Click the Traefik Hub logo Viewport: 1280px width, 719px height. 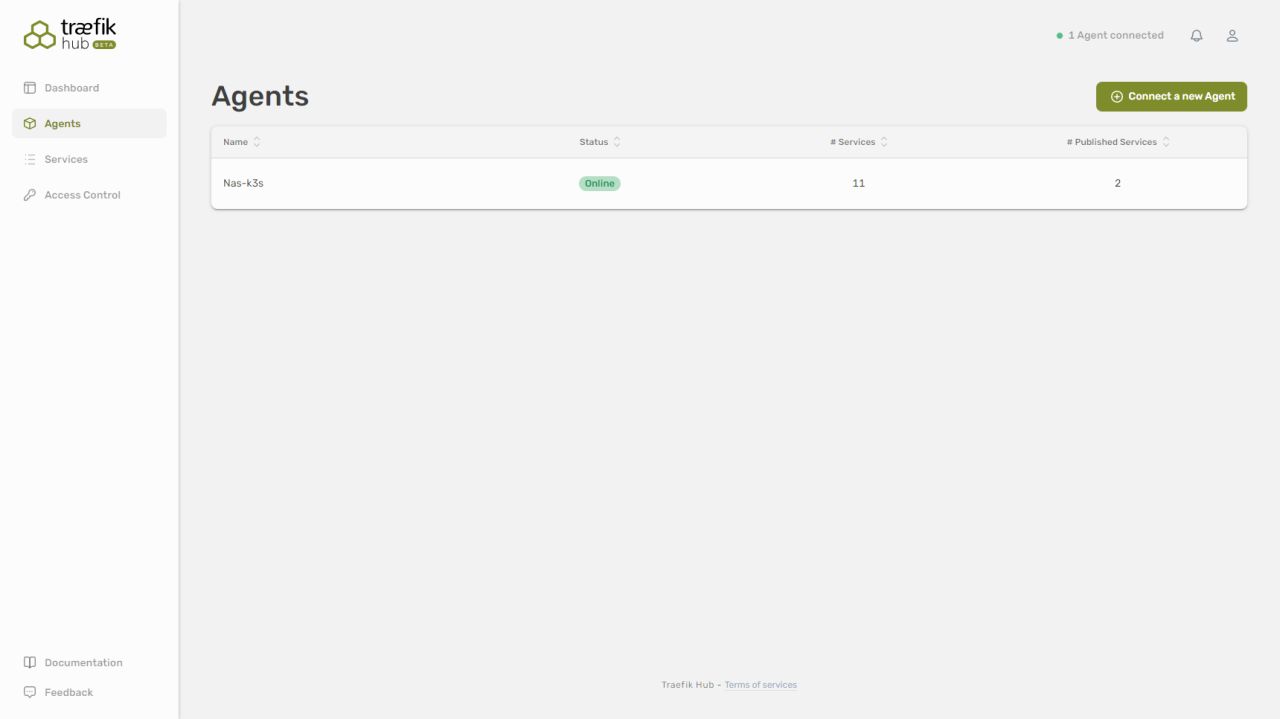click(70, 35)
